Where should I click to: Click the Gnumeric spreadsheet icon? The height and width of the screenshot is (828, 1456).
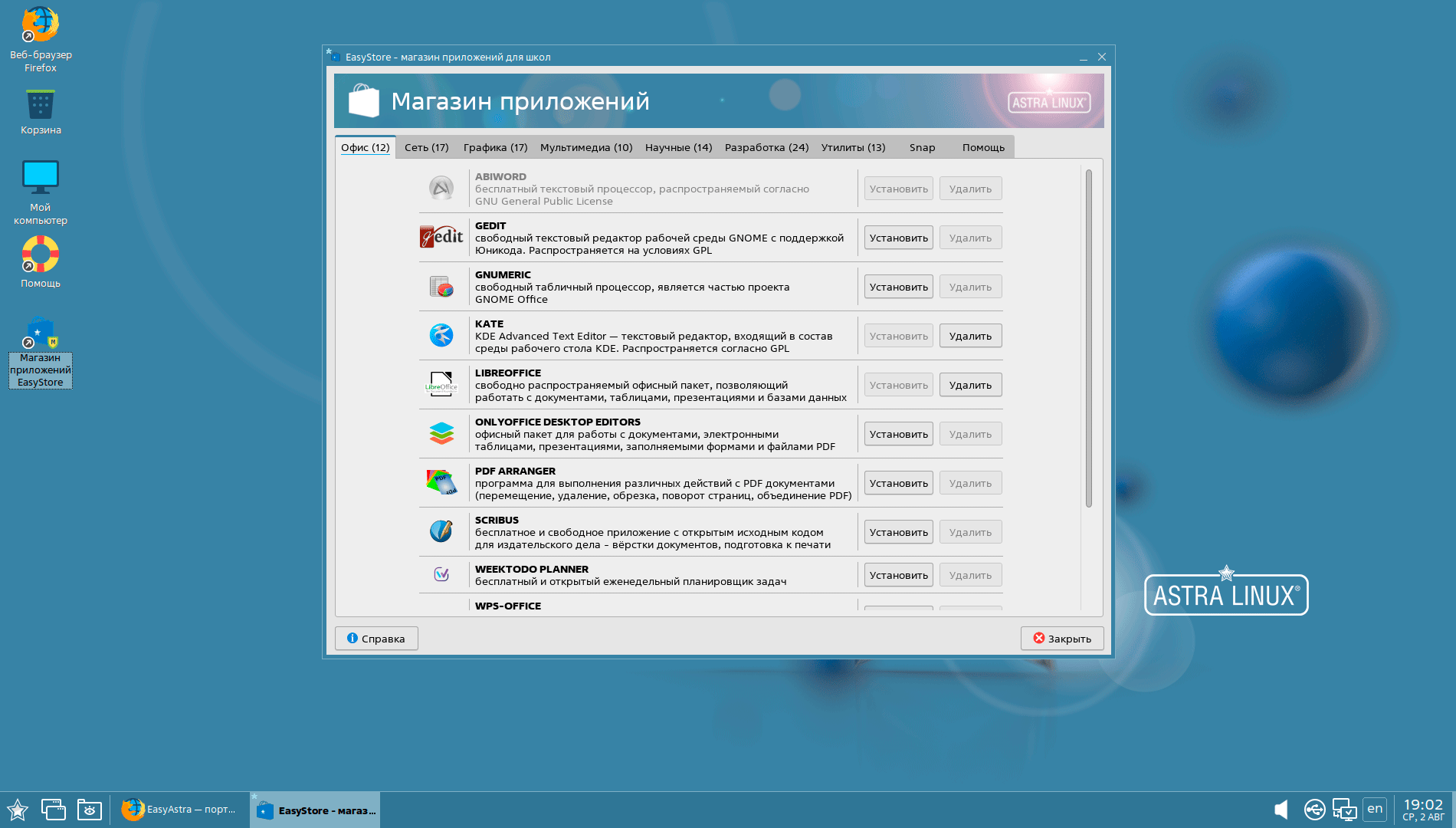pyautogui.click(x=441, y=287)
